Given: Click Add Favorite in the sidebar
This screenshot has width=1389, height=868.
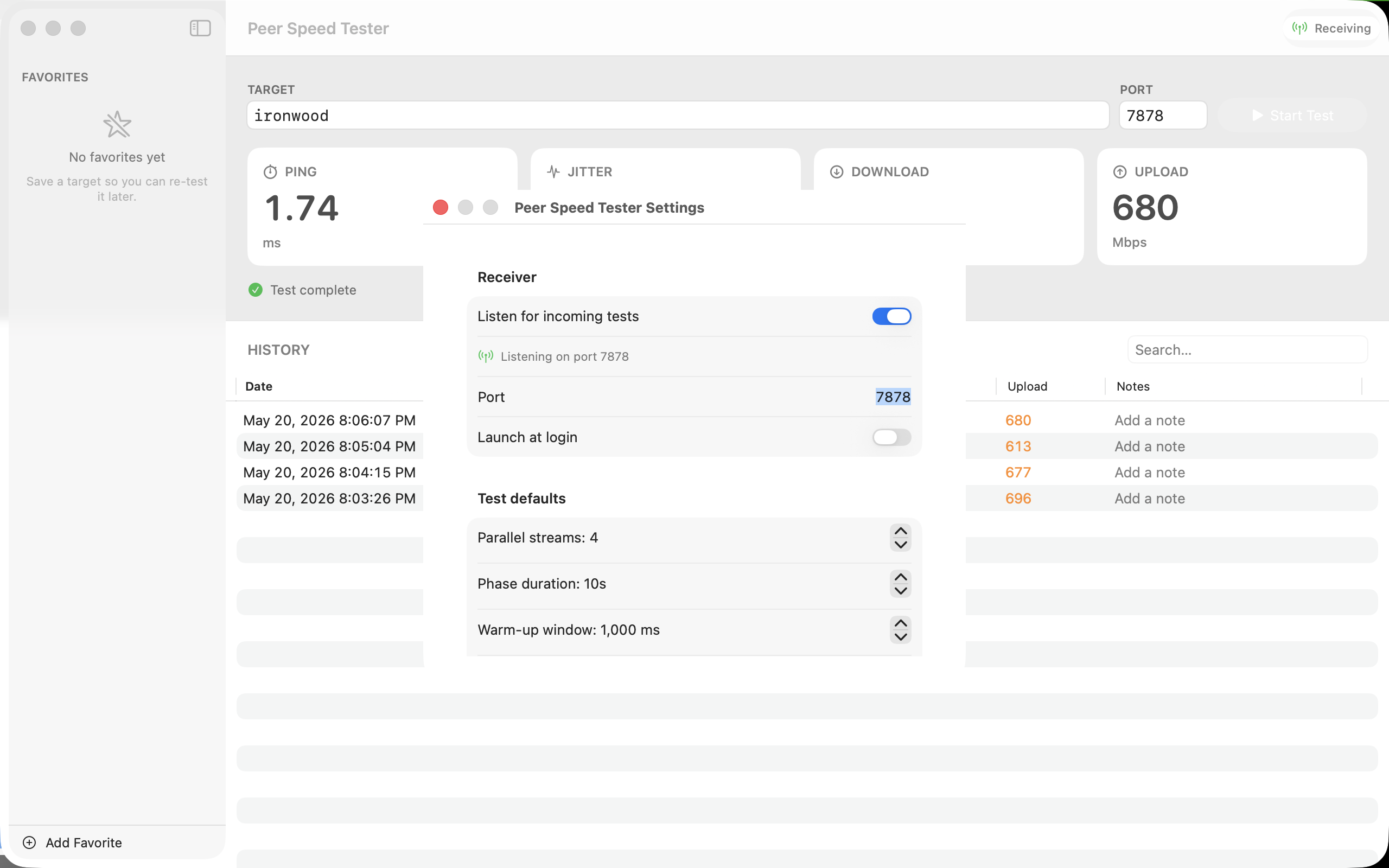Looking at the screenshot, I should click(72, 842).
